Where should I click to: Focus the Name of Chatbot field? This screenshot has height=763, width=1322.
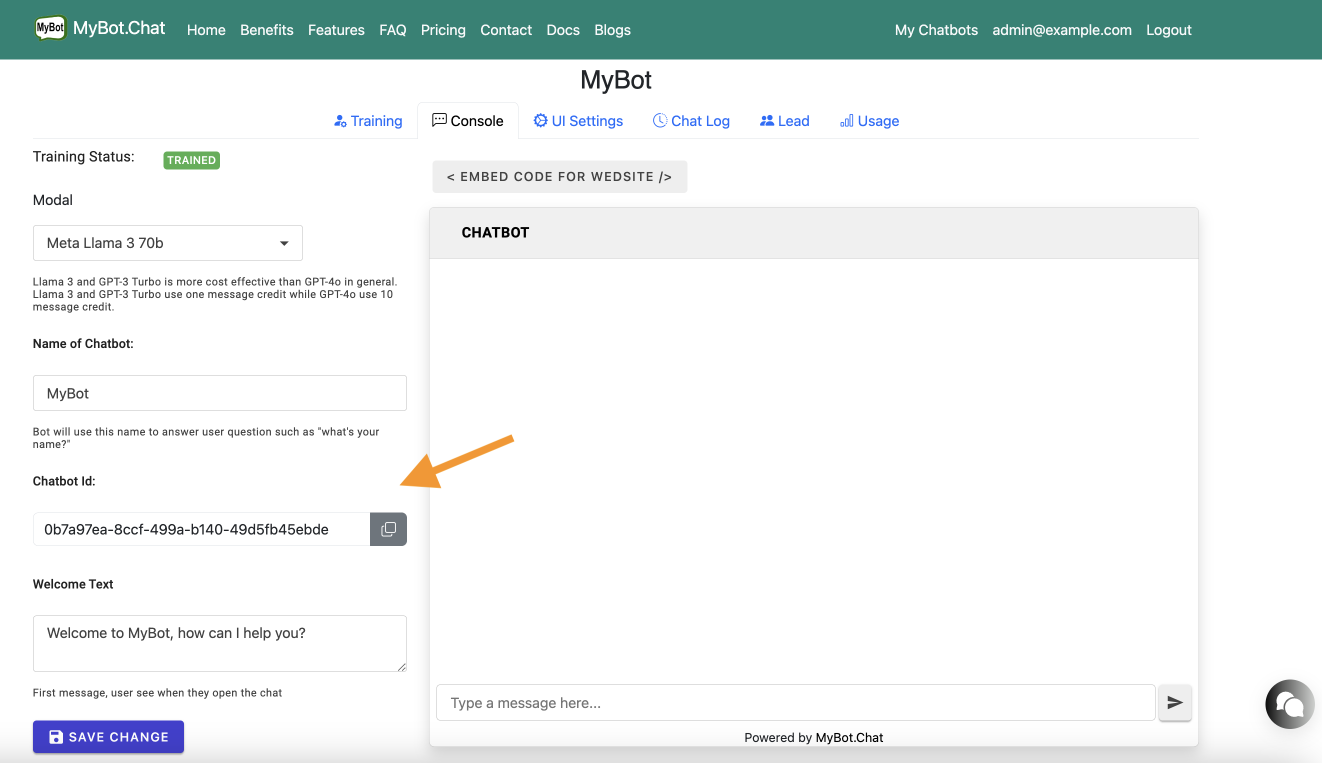pos(220,393)
